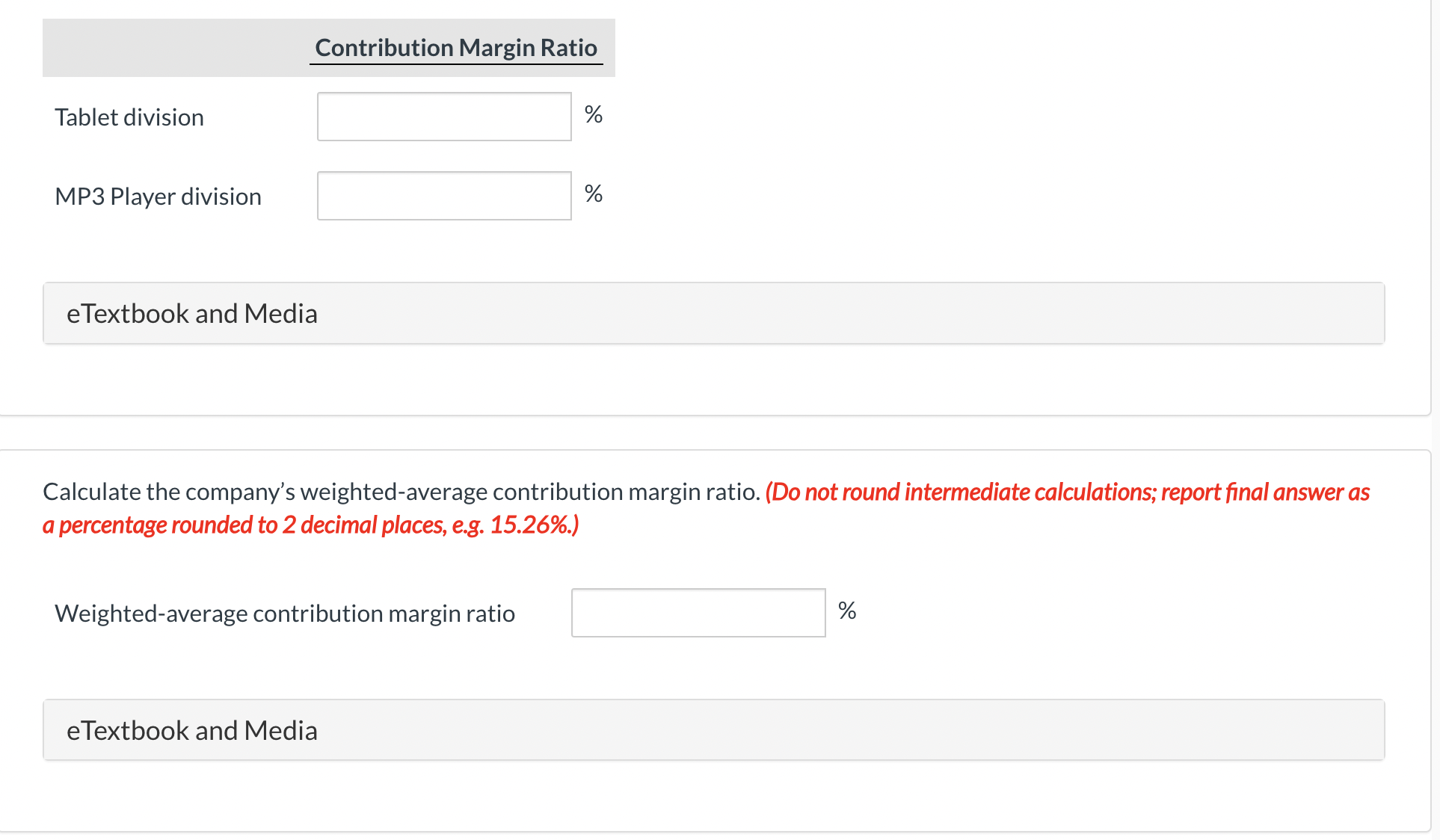Click the Contribution Margin Ratio column header
Image resolution: width=1440 pixels, height=840 pixels.
point(456,47)
